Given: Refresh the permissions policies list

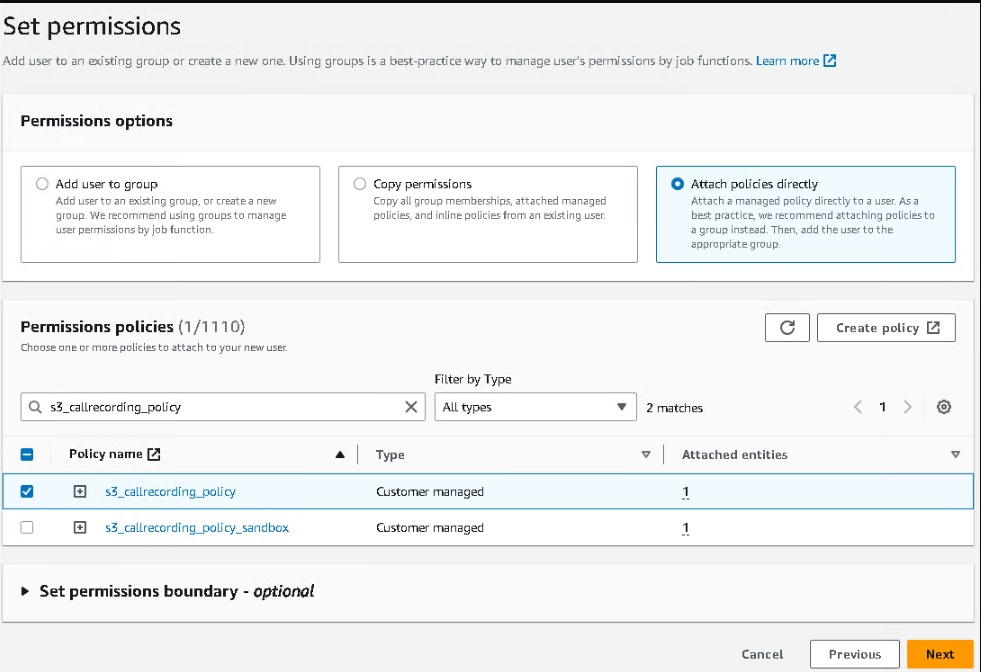Looking at the screenshot, I should (787, 328).
